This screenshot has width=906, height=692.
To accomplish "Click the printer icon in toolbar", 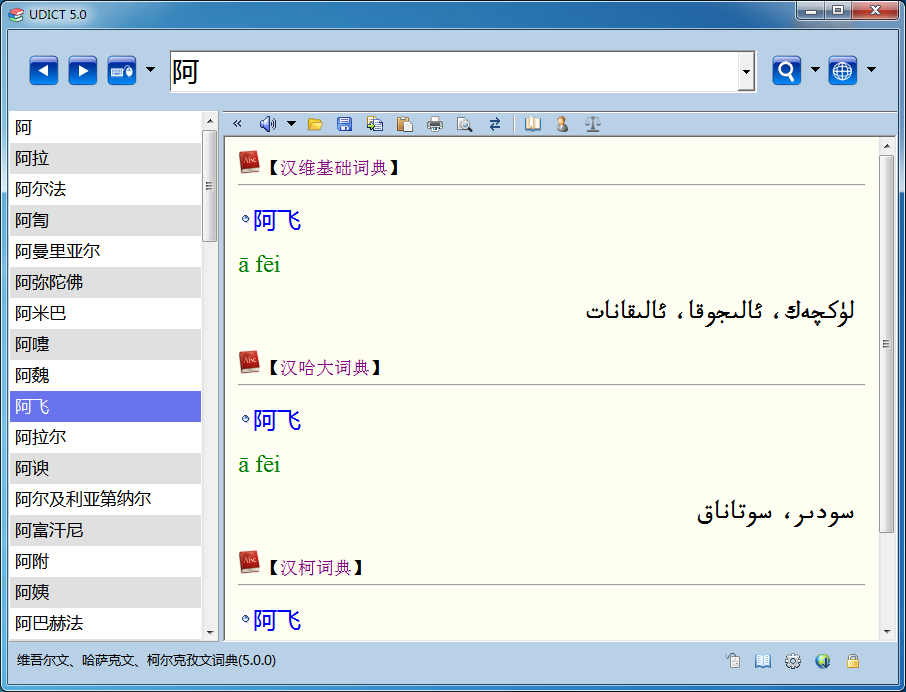I will tap(435, 124).
